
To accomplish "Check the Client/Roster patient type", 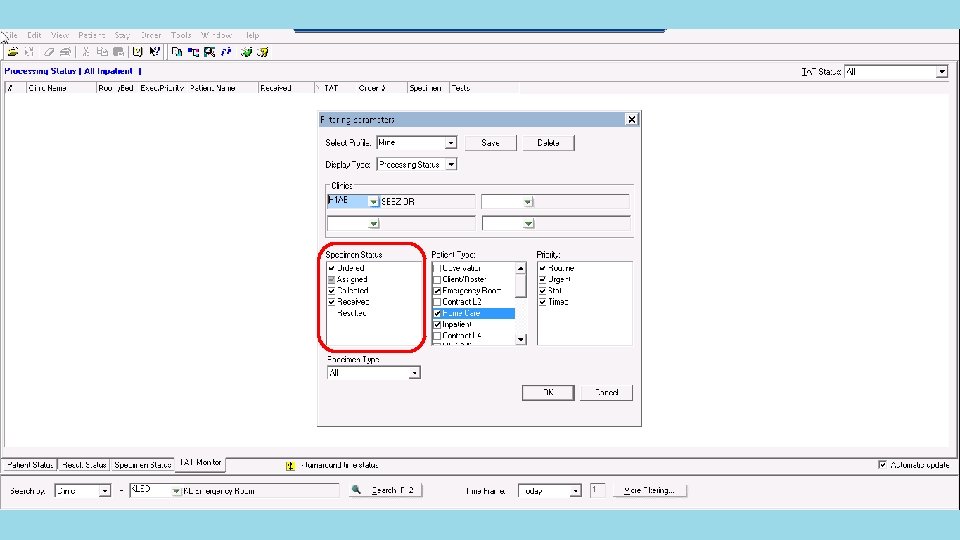I will [x=437, y=280].
